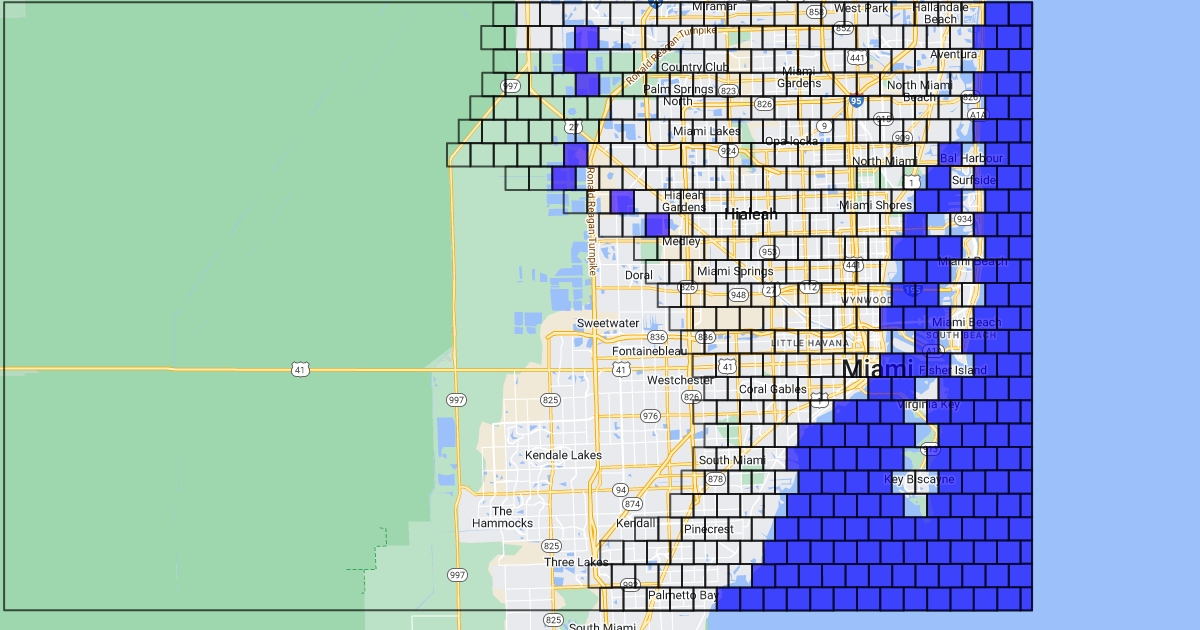Click the Palmetto Bay label
Screen dimensions: 1200x630
[x=683, y=595]
